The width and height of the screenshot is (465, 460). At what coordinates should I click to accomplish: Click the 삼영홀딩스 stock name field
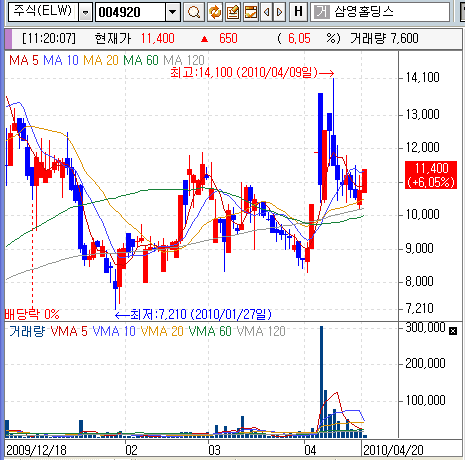(x=380, y=12)
